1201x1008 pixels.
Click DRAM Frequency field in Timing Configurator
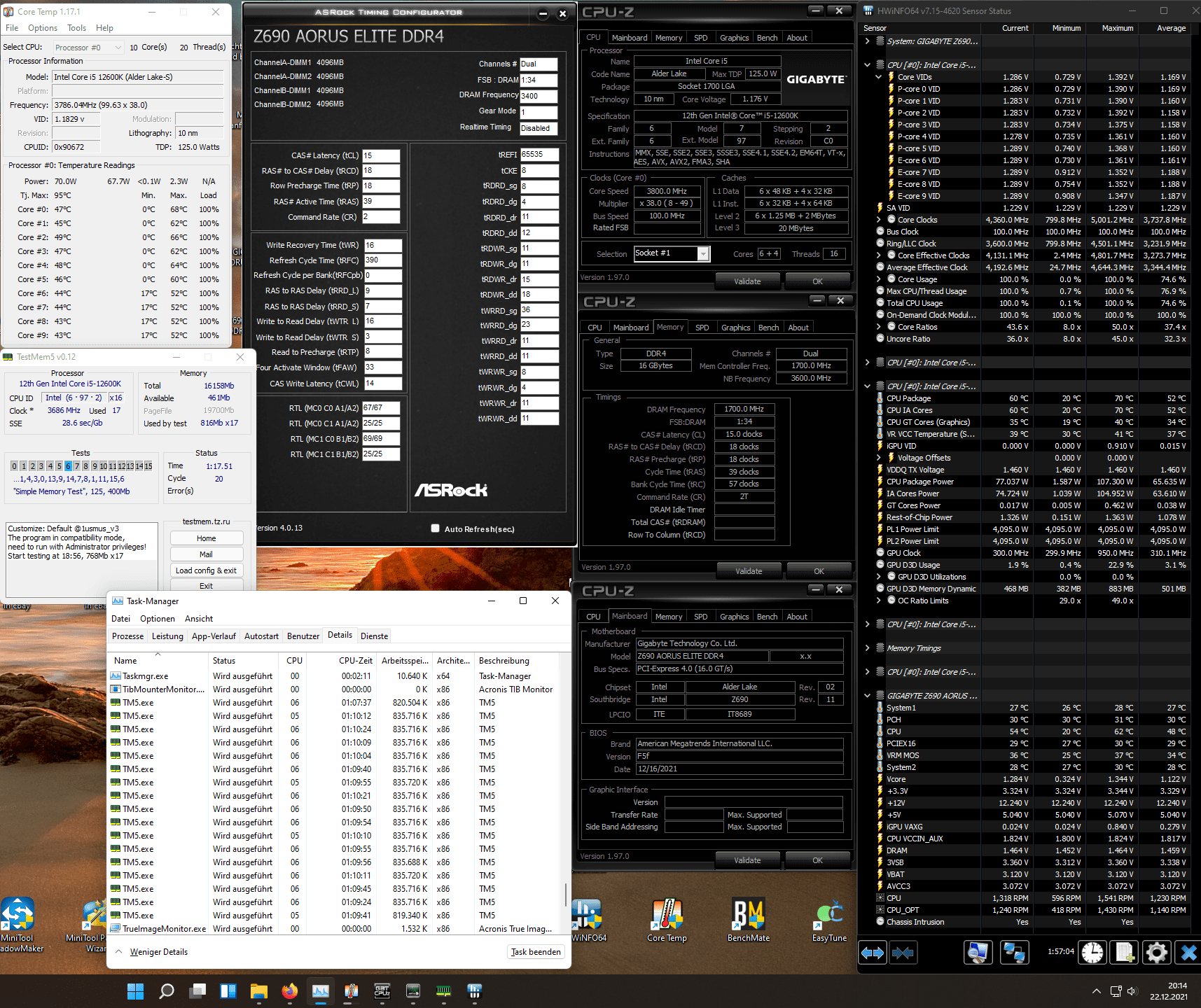539,96
